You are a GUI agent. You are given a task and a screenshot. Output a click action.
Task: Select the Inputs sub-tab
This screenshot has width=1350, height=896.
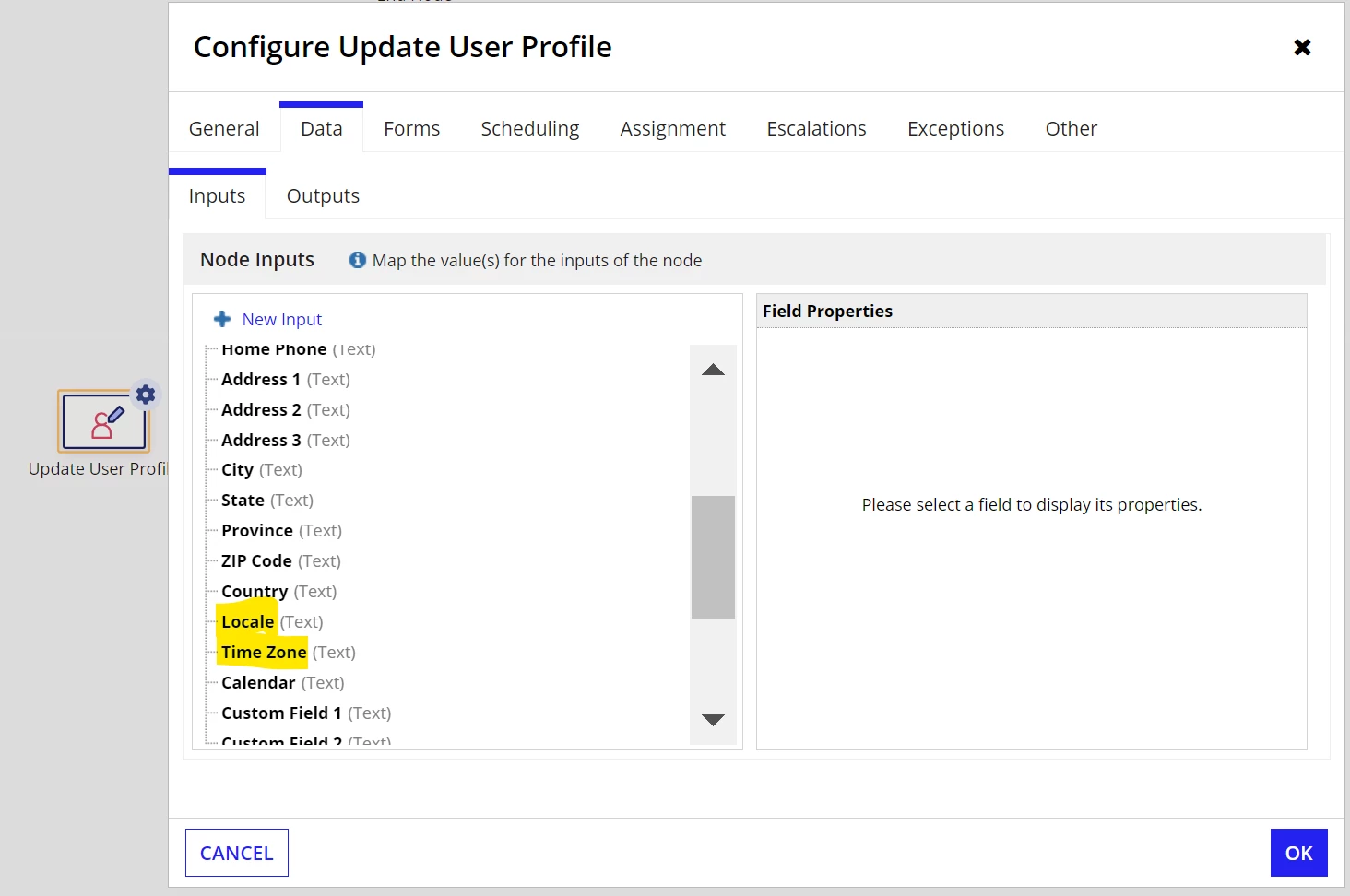[217, 196]
